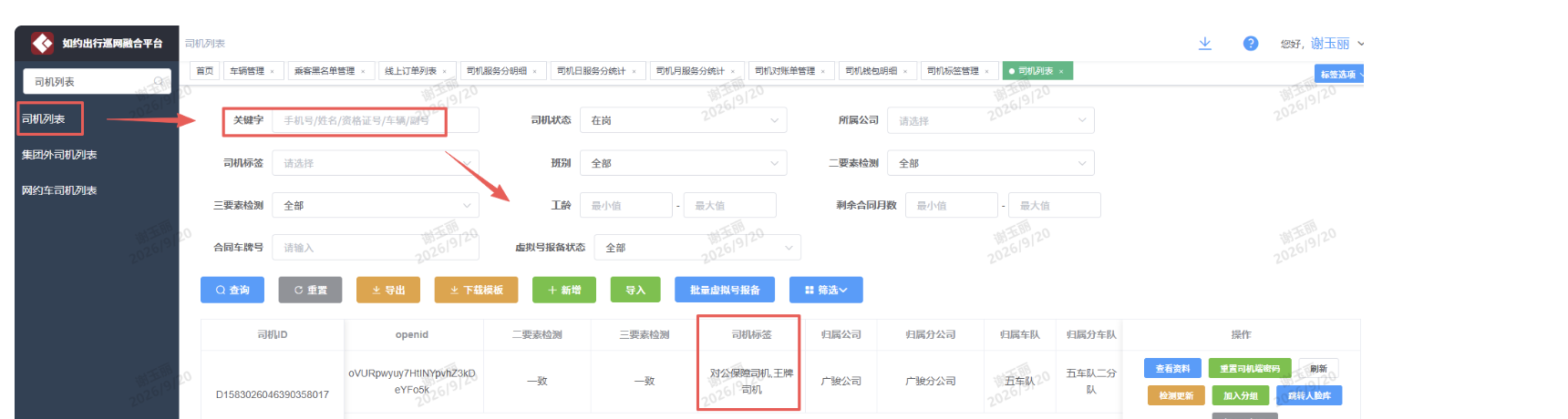Open the help question mark icon
Image resolution: width=1568 pixels, height=419 pixels.
1251,44
